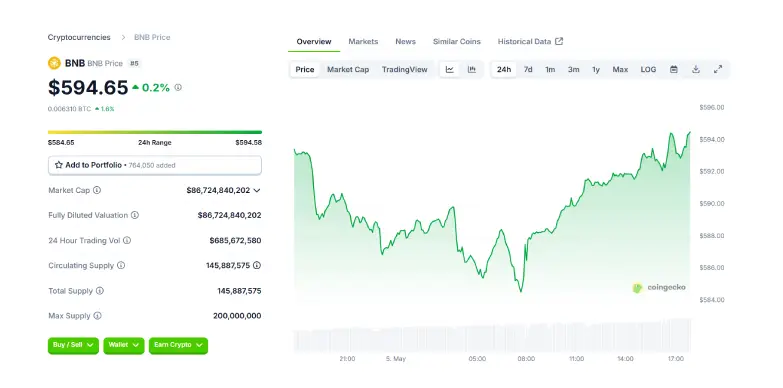
Task: Toggle LOG scale on chart
Action: click(x=648, y=69)
